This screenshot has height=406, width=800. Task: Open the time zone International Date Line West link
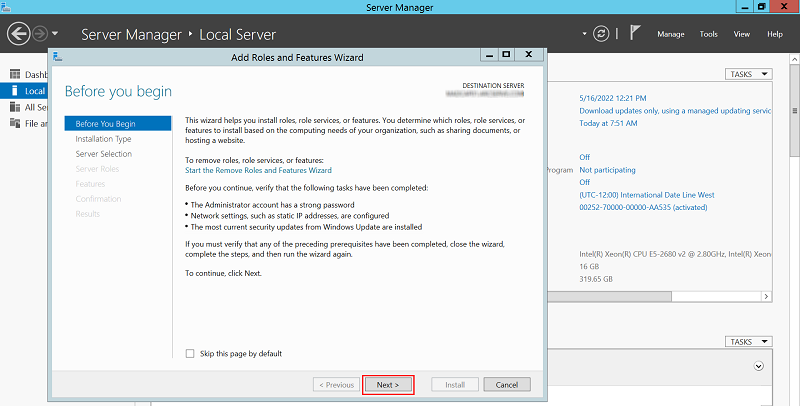pos(646,195)
